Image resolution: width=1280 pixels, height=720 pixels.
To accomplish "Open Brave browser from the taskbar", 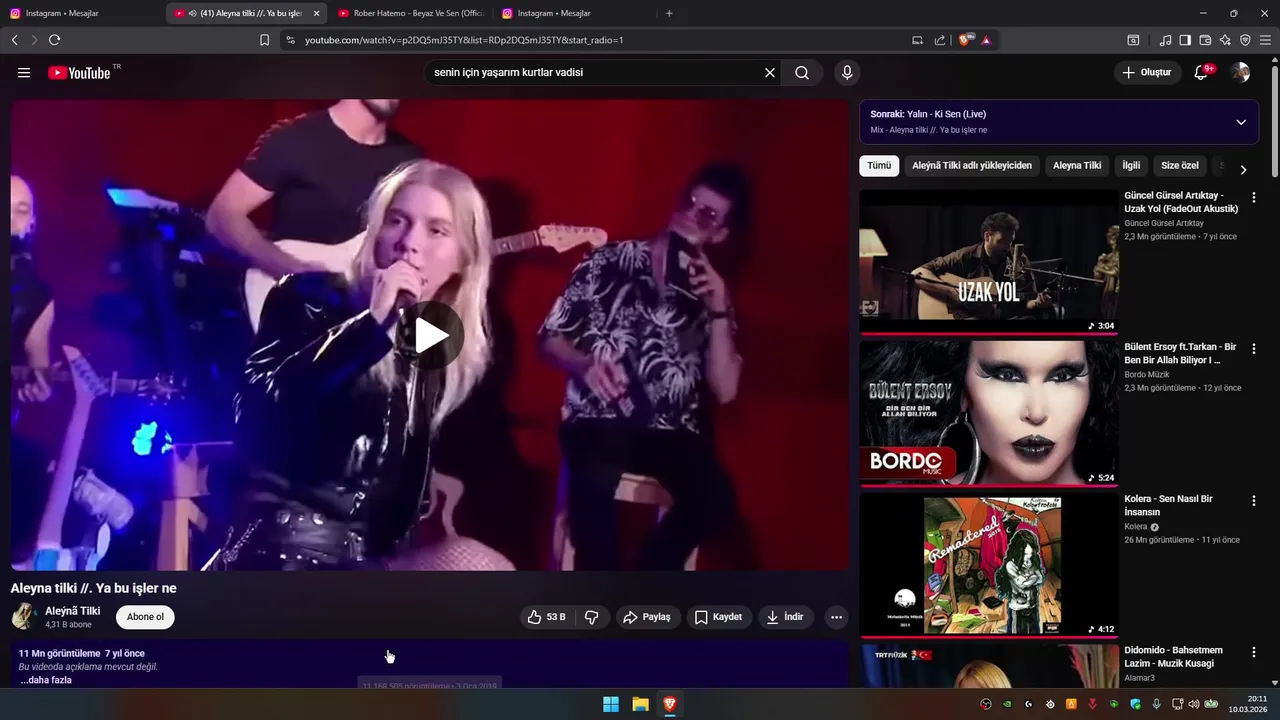I will coord(670,704).
